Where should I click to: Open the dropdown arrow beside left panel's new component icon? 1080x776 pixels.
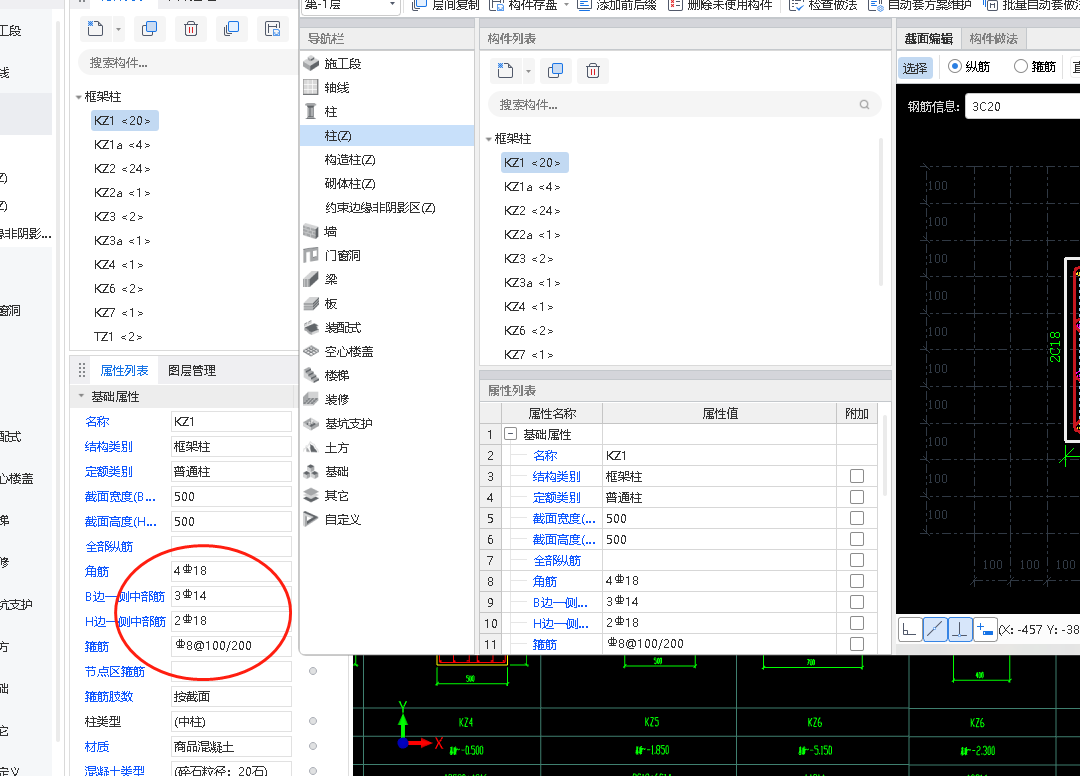[118, 29]
